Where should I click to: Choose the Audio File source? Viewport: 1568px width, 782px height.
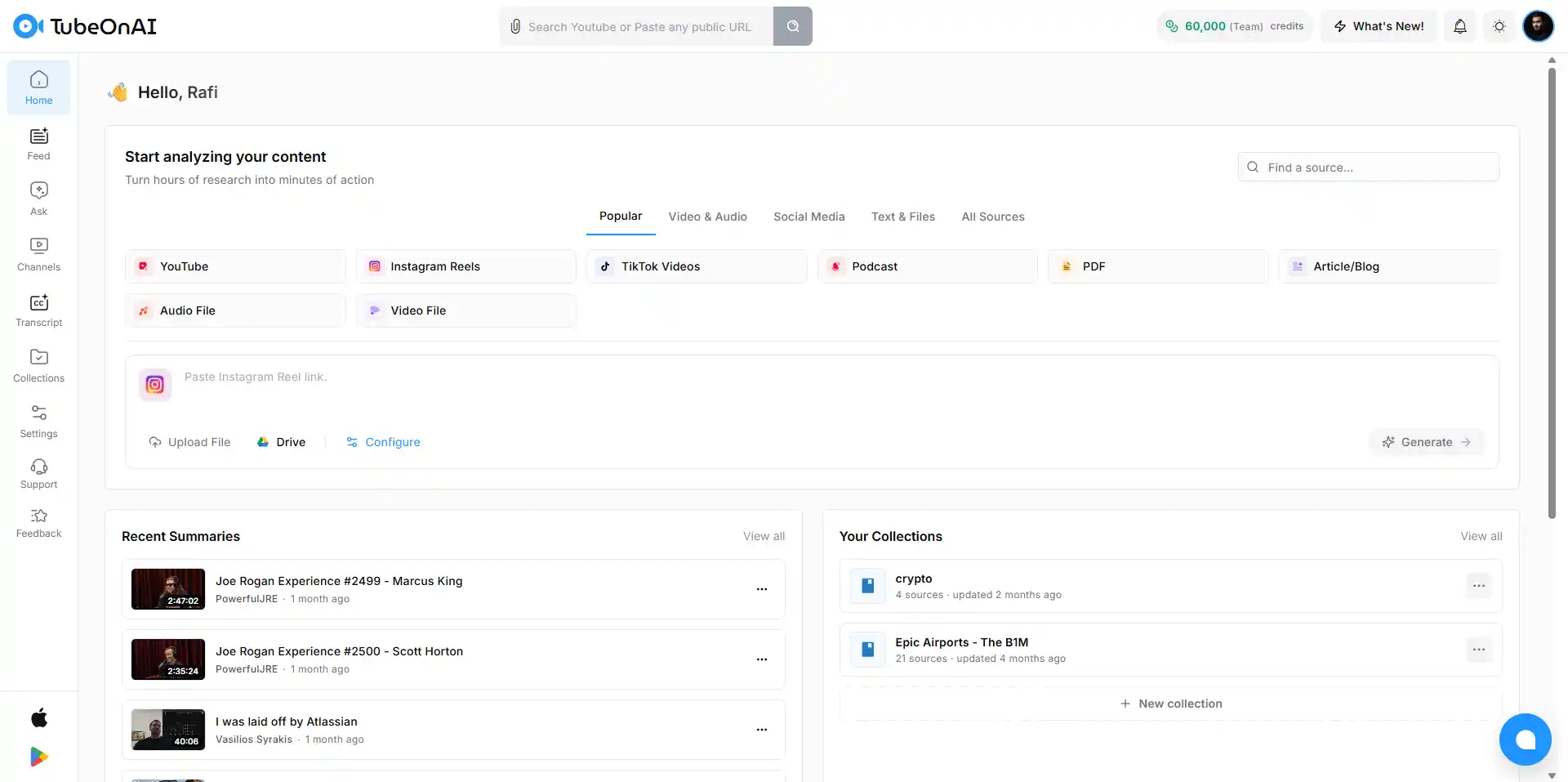point(235,311)
